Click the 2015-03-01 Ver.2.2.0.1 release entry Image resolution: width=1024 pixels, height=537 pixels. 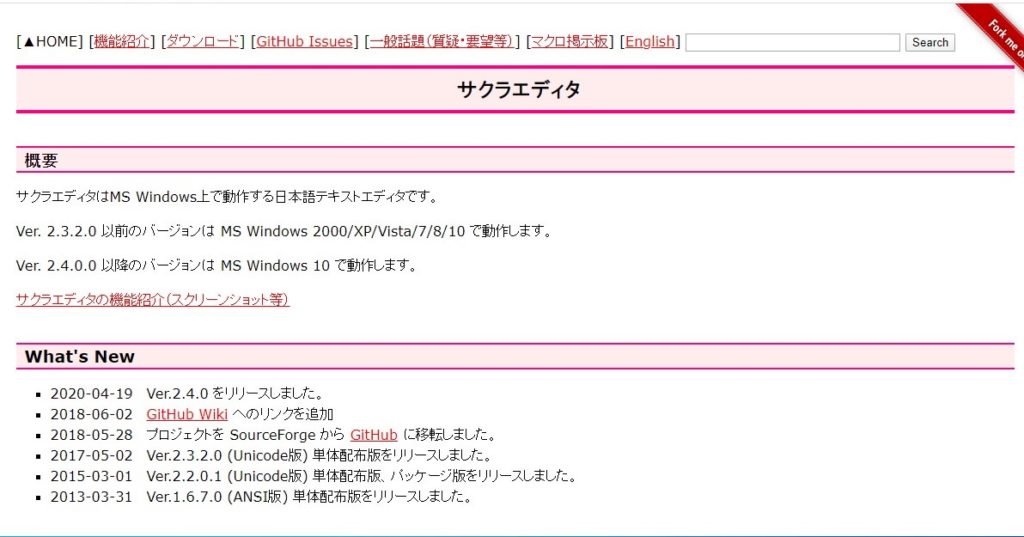[x=313, y=476]
